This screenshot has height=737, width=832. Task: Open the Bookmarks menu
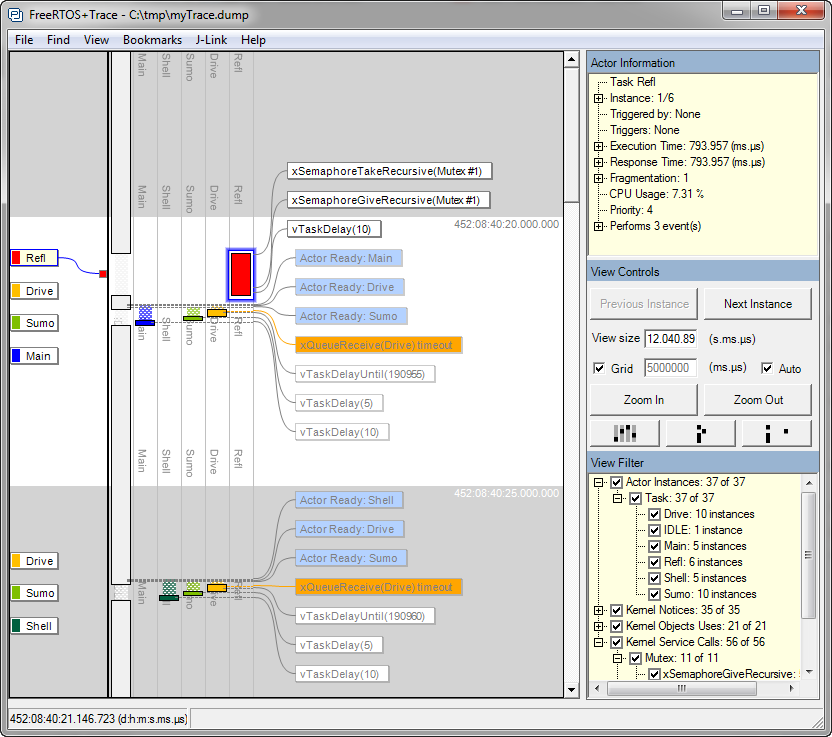(152, 40)
